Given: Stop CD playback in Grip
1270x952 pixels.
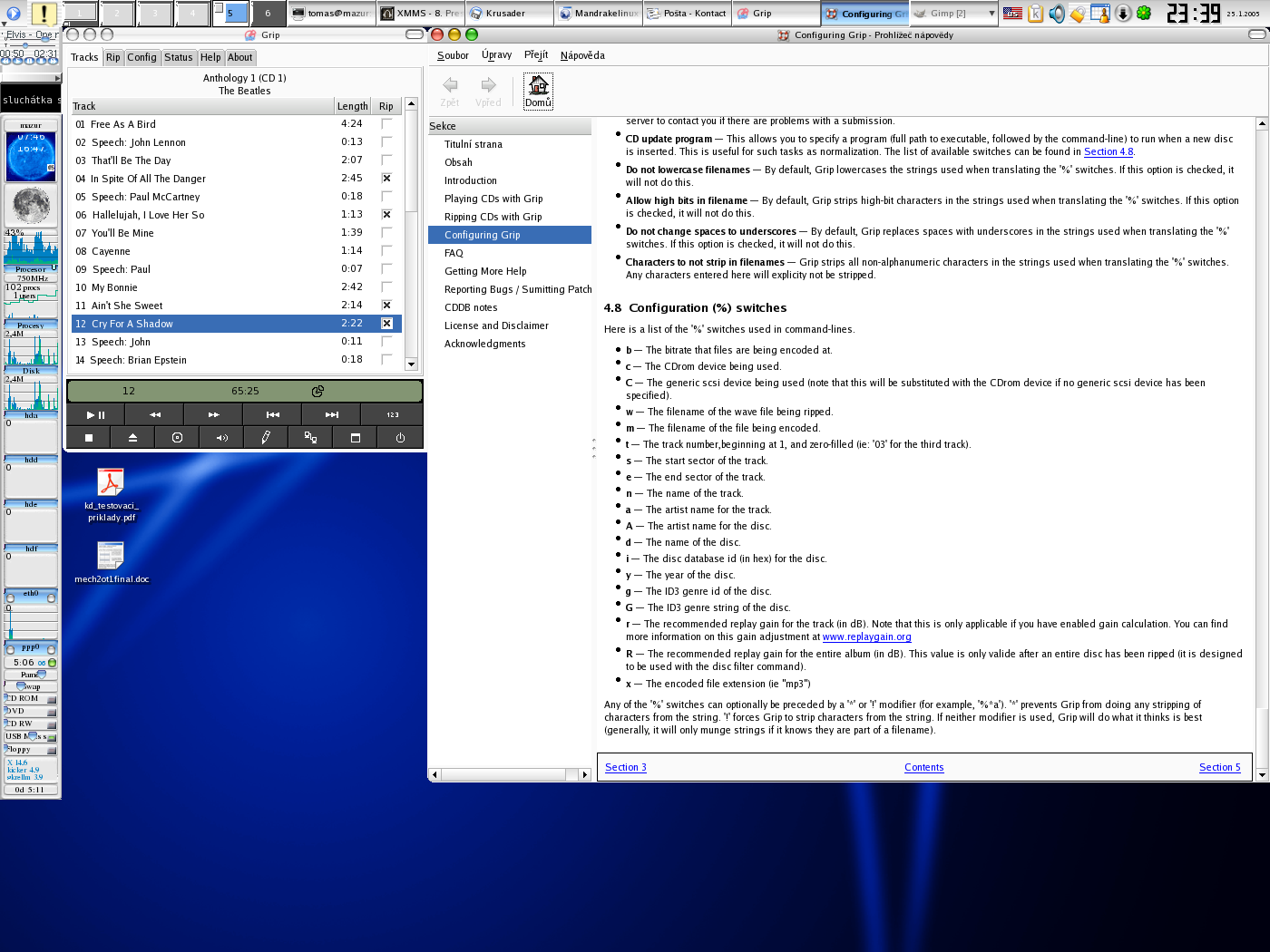Looking at the screenshot, I should point(89,437).
